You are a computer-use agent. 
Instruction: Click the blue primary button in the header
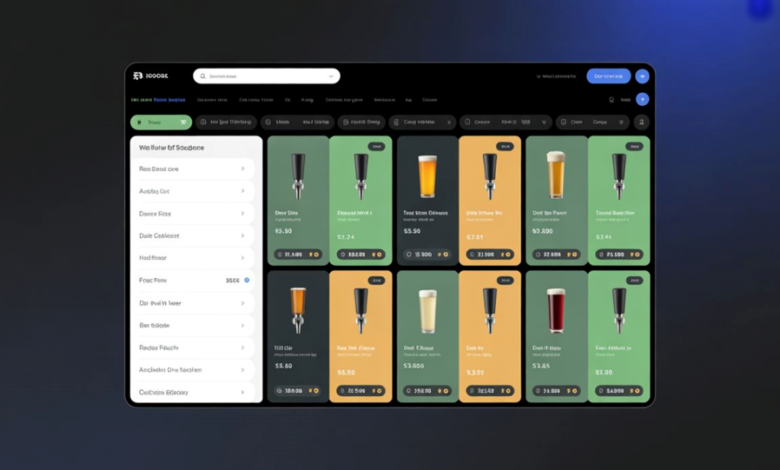pos(608,76)
